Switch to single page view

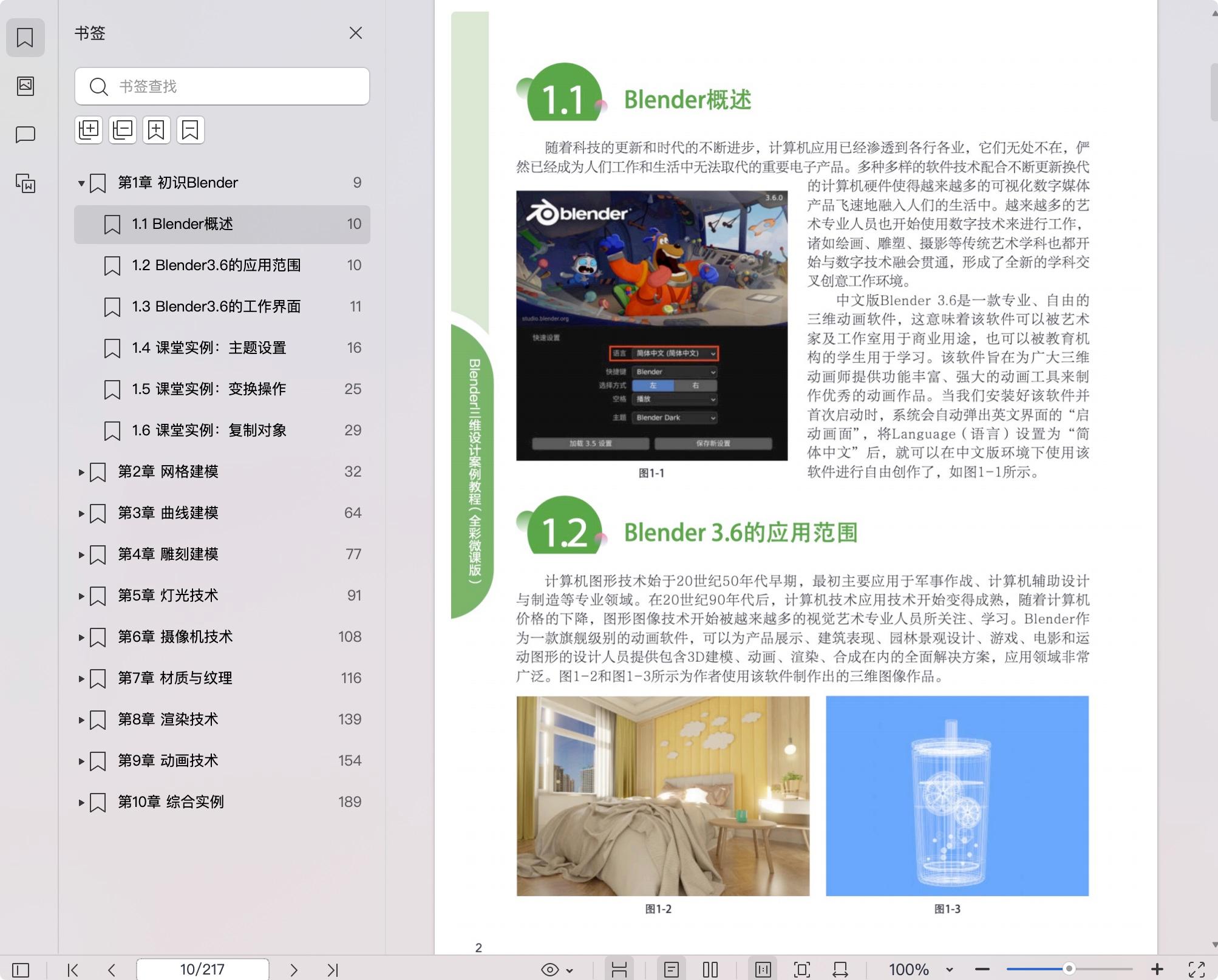(x=672, y=970)
